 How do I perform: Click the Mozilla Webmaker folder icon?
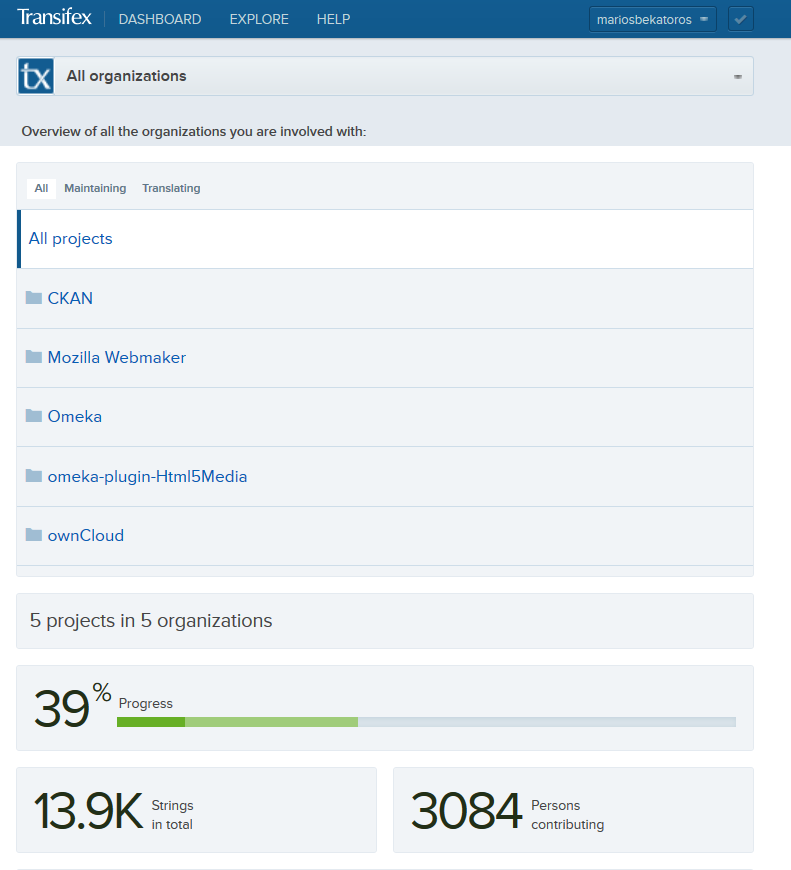point(34,357)
